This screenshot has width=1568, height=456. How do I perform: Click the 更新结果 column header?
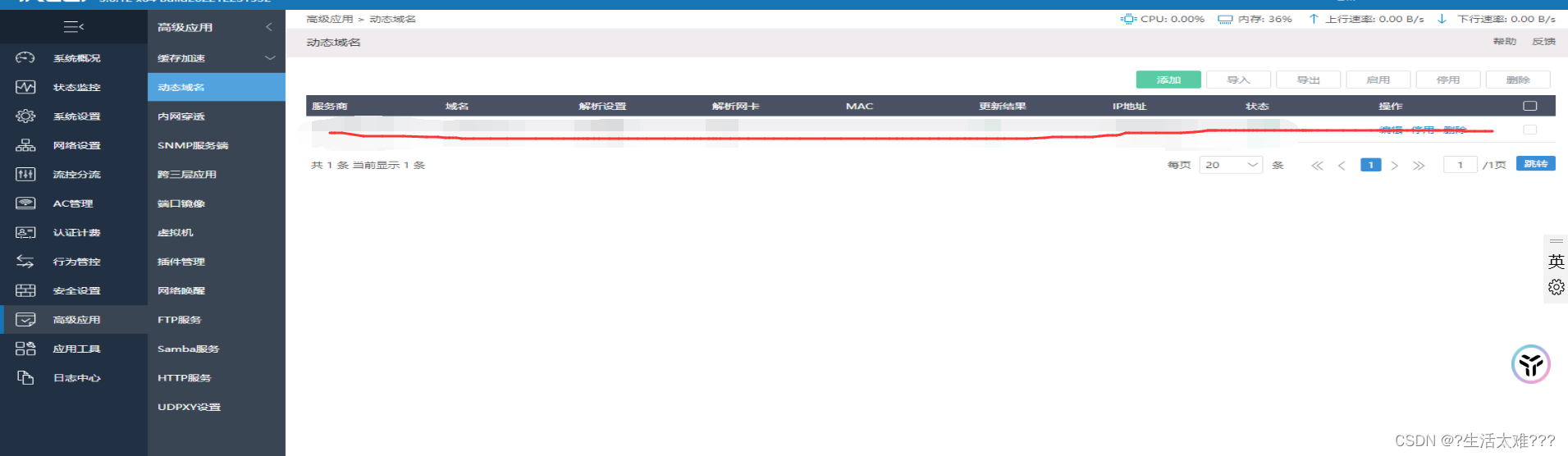pyautogui.click(x=1003, y=106)
